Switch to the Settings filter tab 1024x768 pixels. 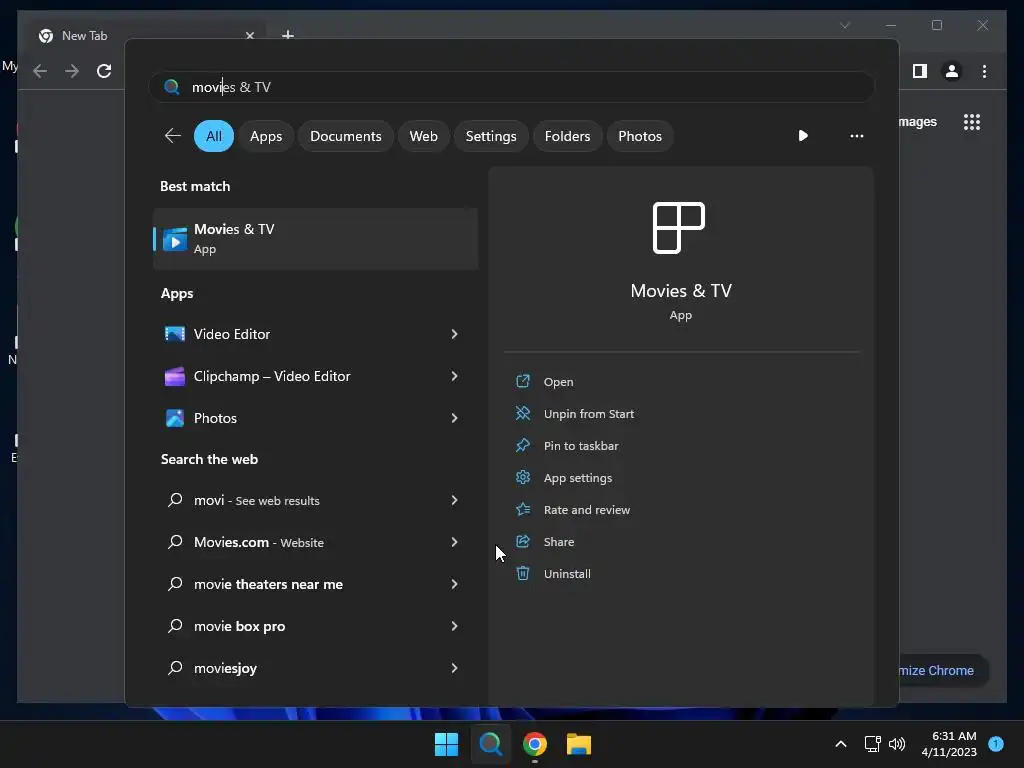tap(491, 136)
